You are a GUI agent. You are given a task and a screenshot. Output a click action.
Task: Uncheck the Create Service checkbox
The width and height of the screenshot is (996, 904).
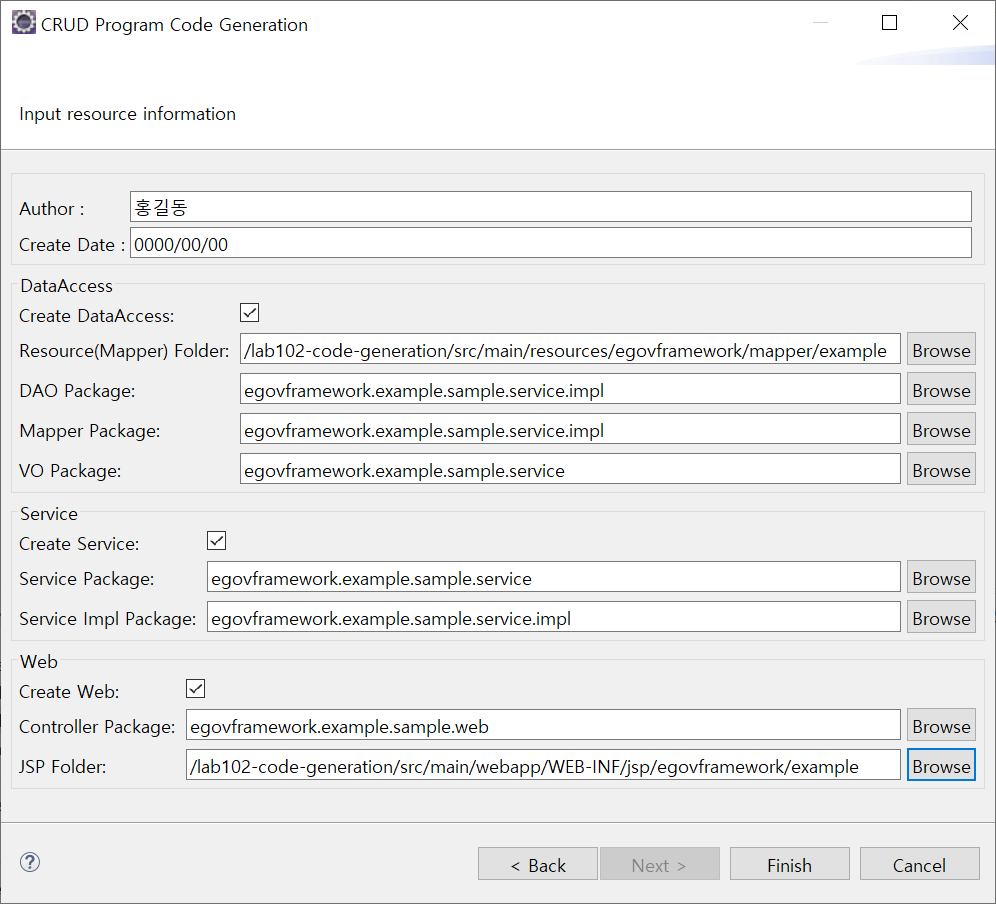[217, 541]
